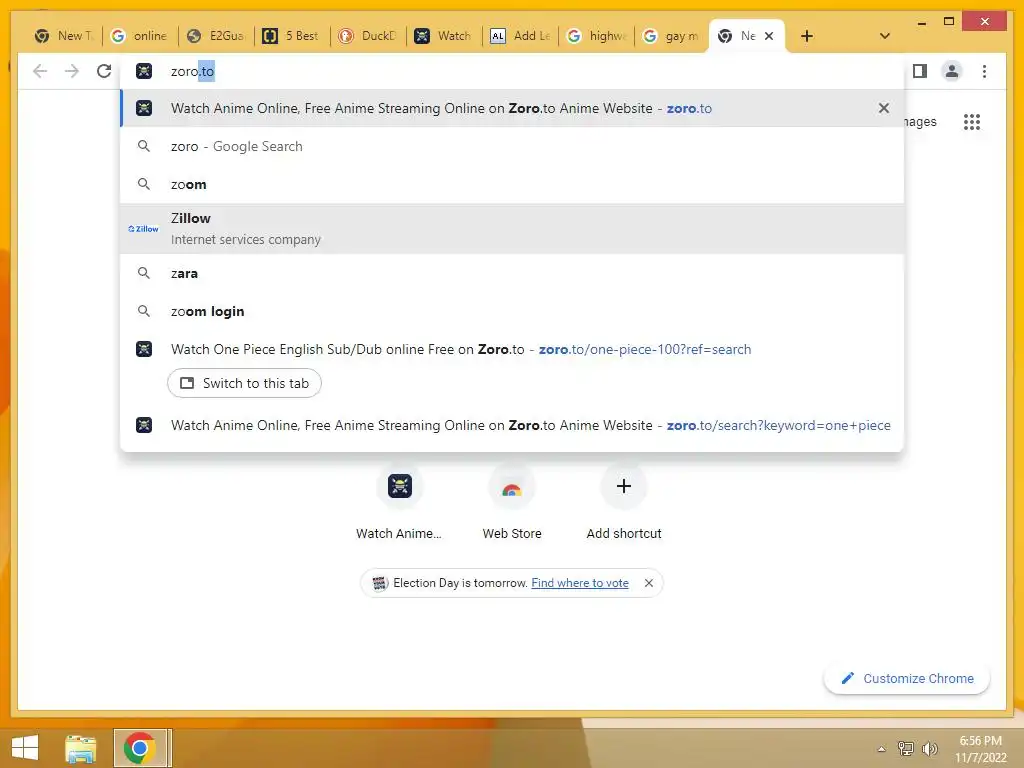Click 'Switch to this tab' button
The height and width of the screenshot is (768, 1024).
tap(244, 383)
